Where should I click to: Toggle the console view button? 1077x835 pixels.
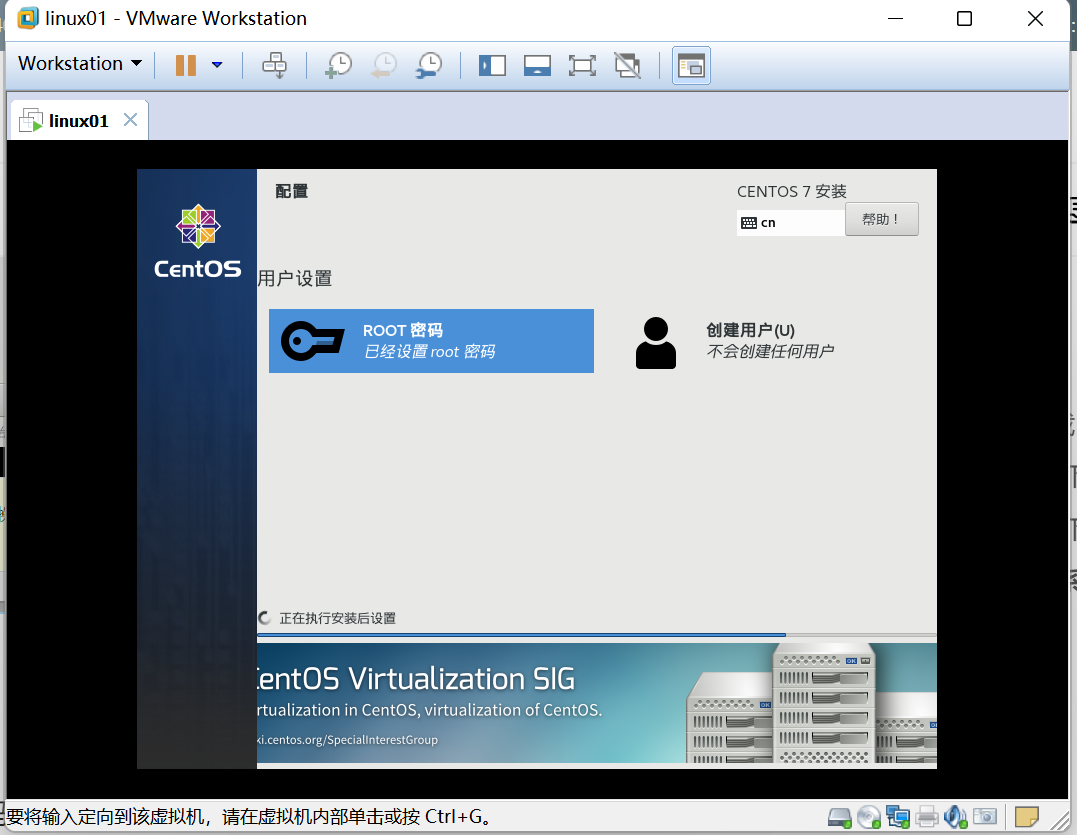tap(691, 66)
